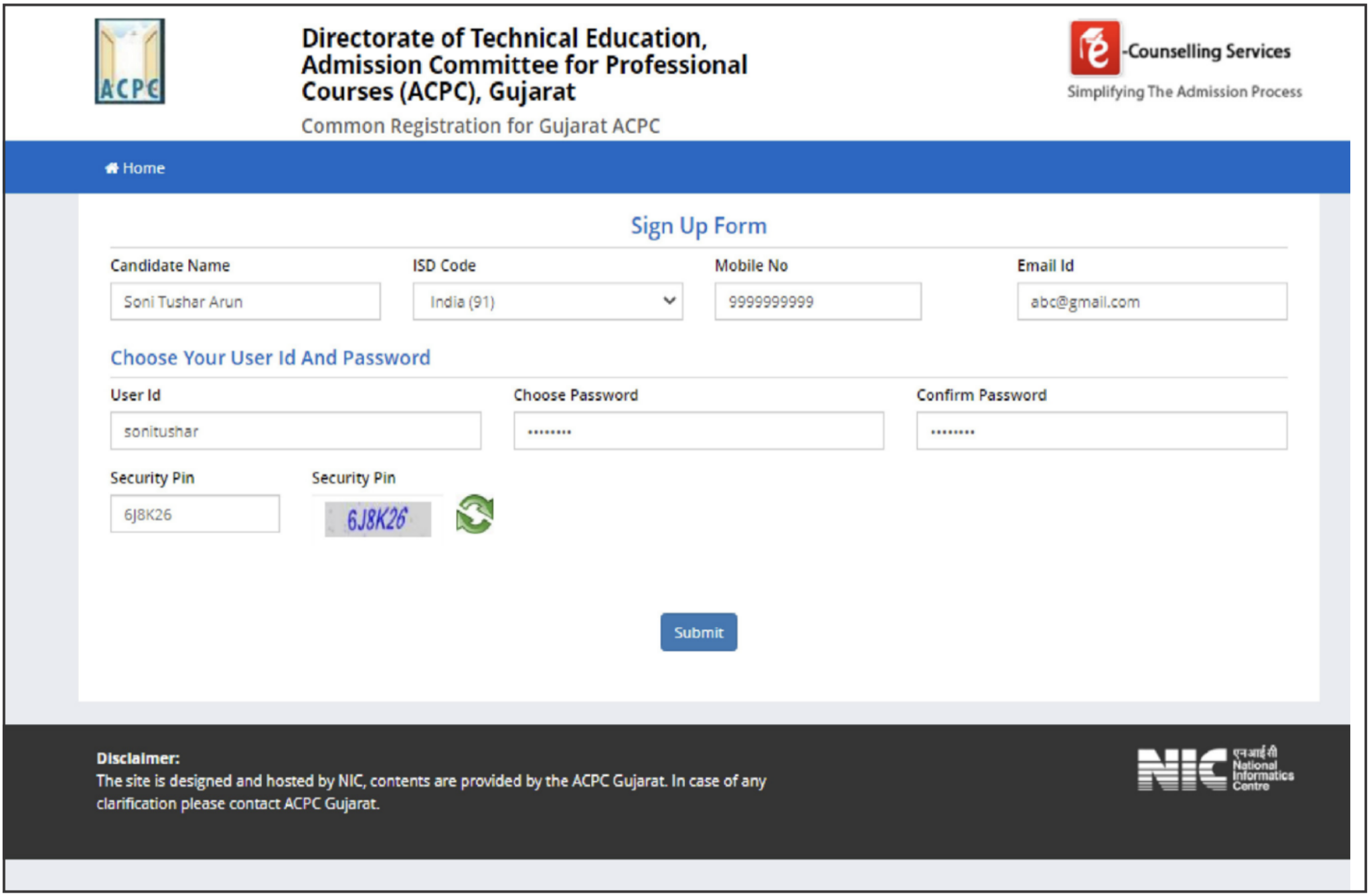The height and width of the screenshot is (896, 1371).
Task: Open the Home menu item
Action: point(135,168)
